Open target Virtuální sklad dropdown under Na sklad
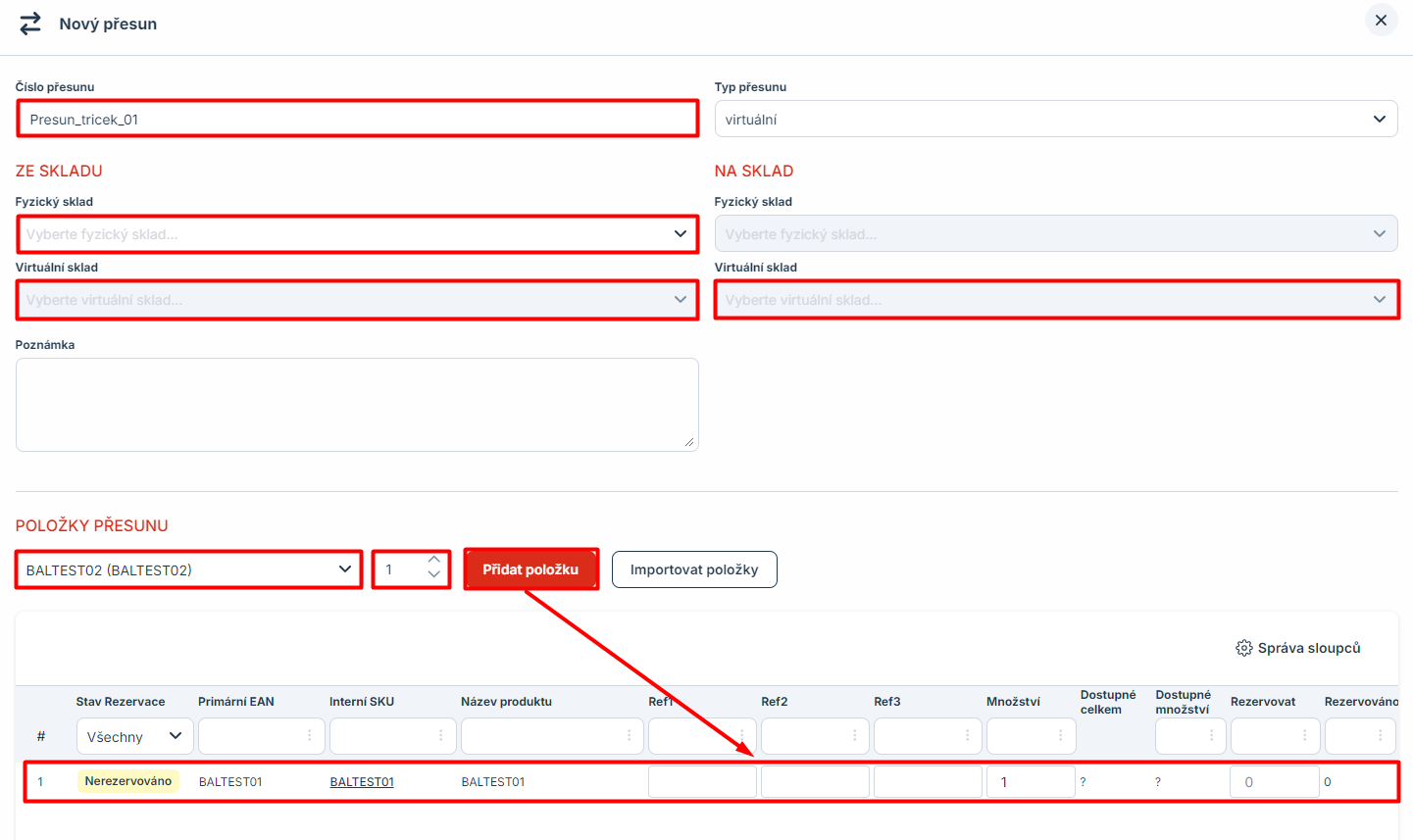 click(1056, 300)
